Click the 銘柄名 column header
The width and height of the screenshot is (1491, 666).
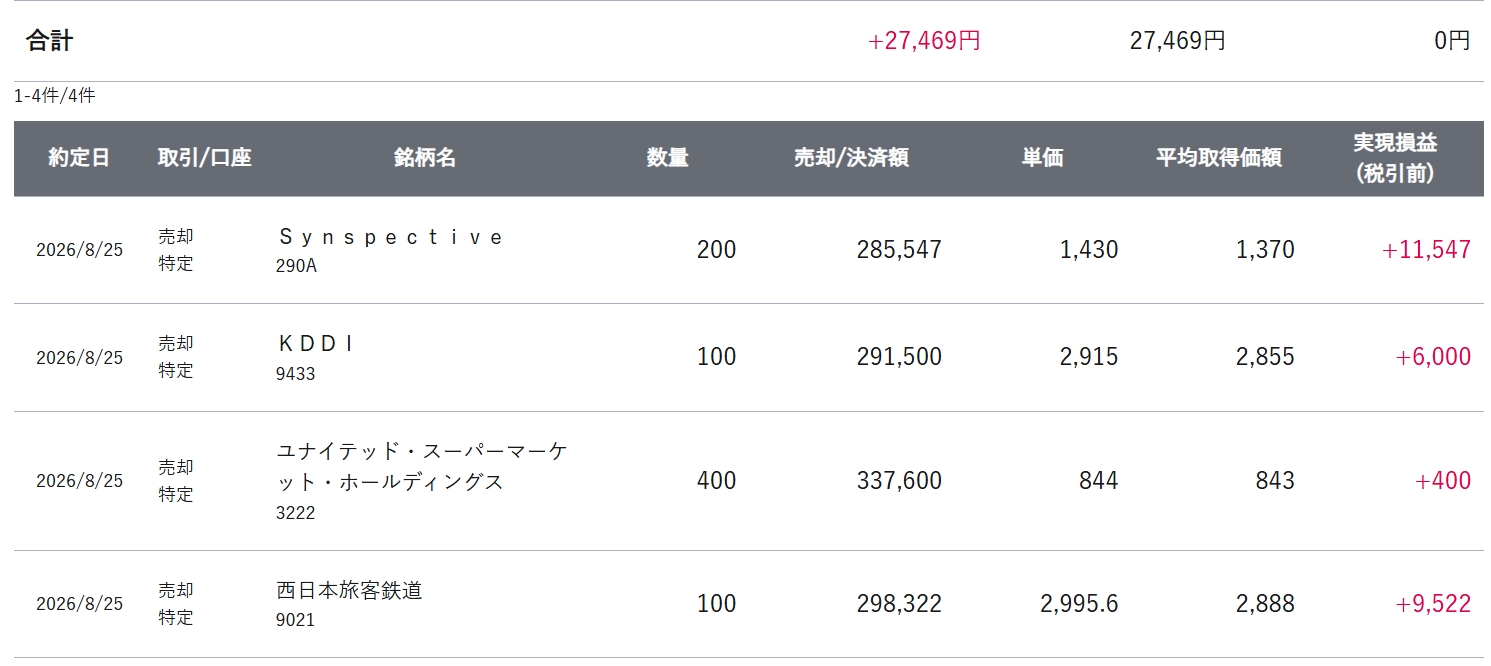click(x=425, y=158)
